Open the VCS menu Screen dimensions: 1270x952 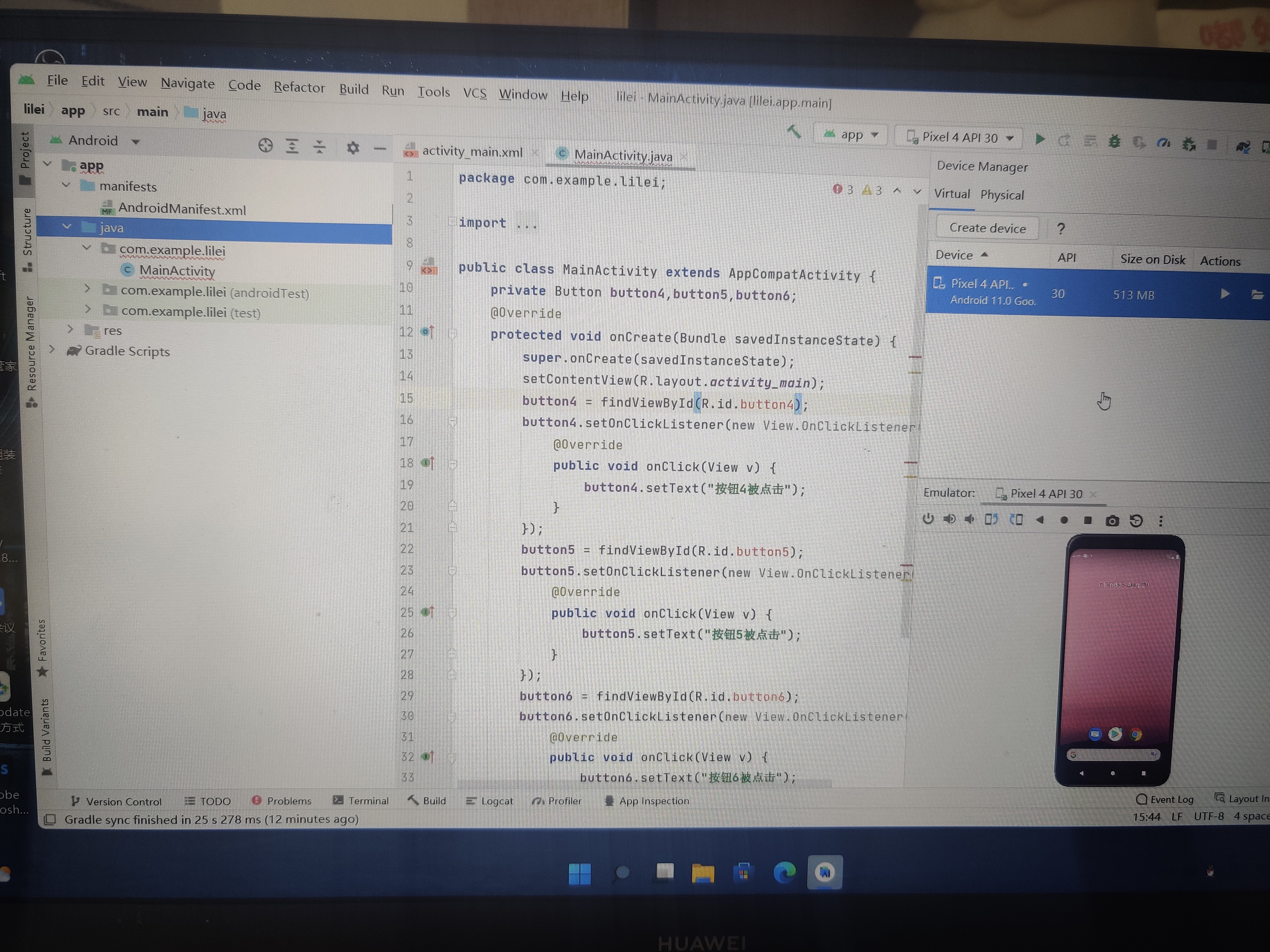[x=475, y=93]
